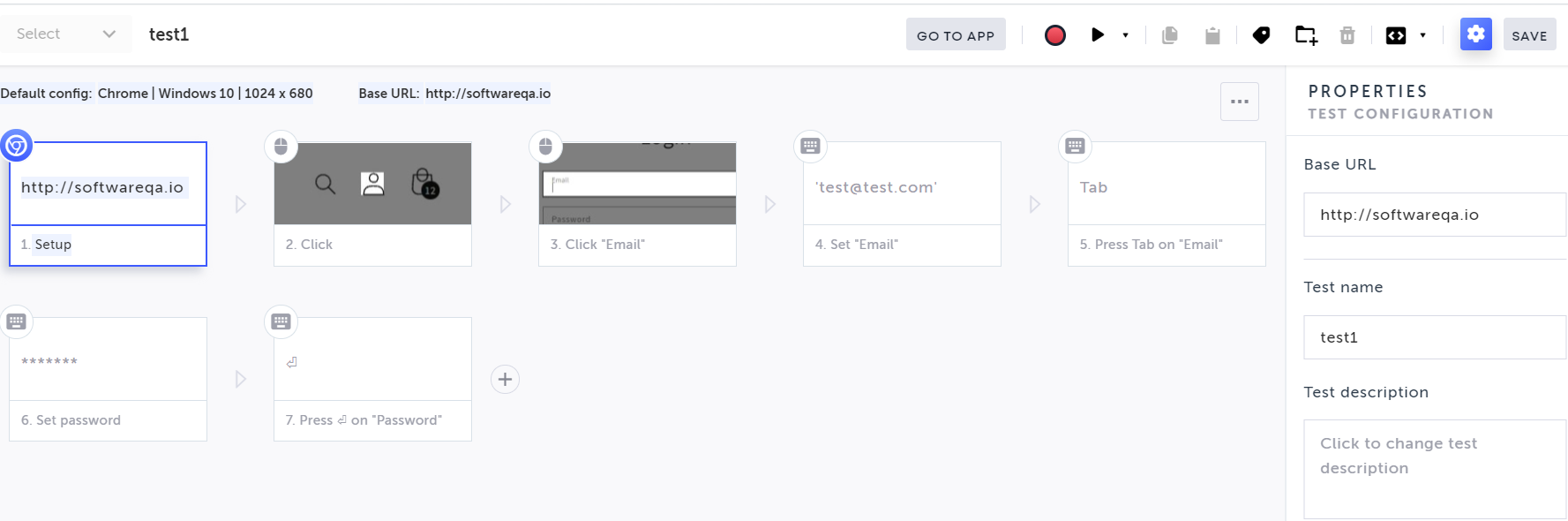Select step 6 Set password card
Screen dimensions: 1568x521
[108, 380]
